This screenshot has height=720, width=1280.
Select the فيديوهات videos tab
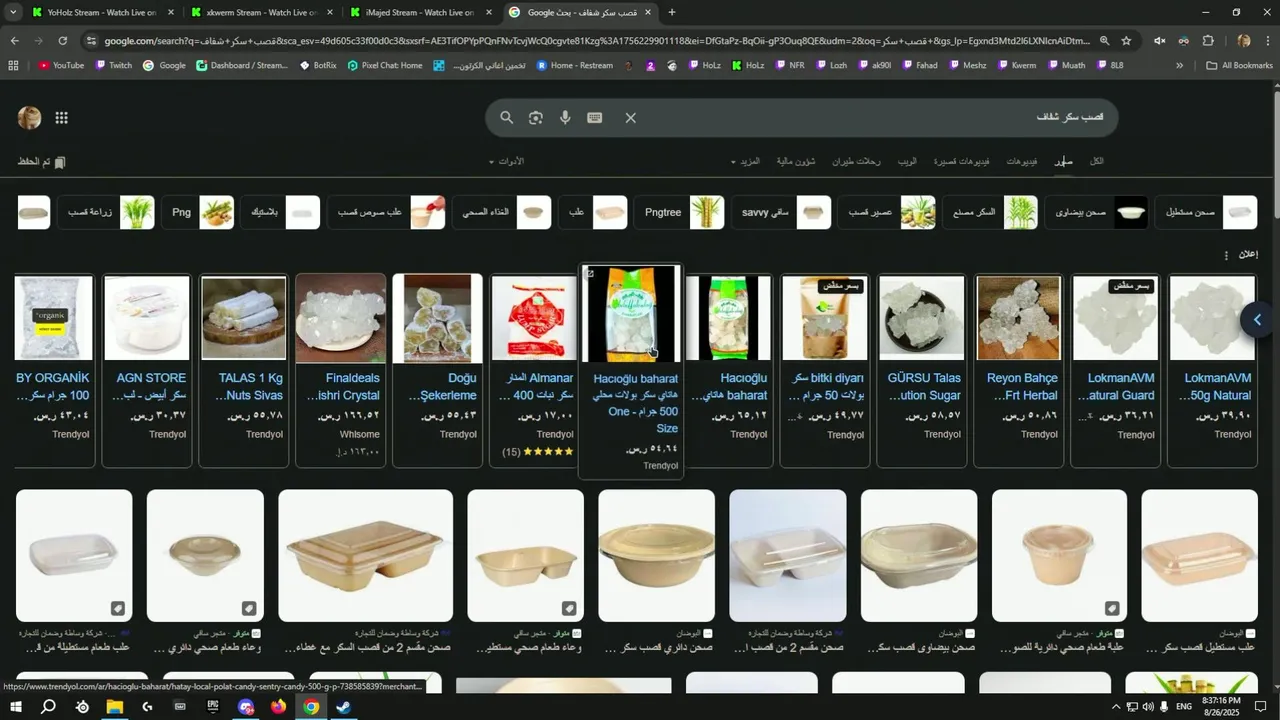click(x=1022, y=162)
